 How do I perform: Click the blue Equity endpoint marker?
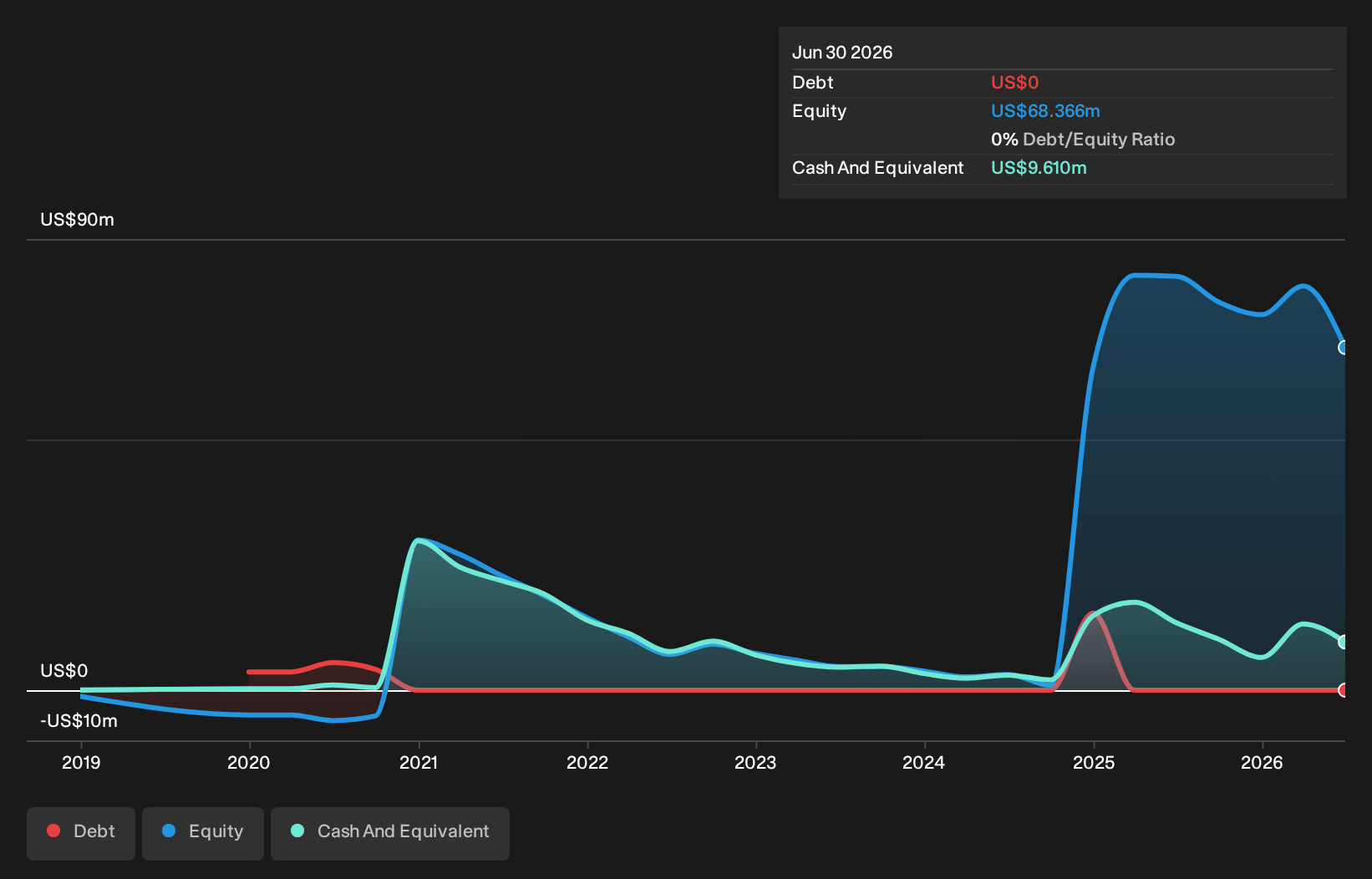click(x=1343, y=348)
